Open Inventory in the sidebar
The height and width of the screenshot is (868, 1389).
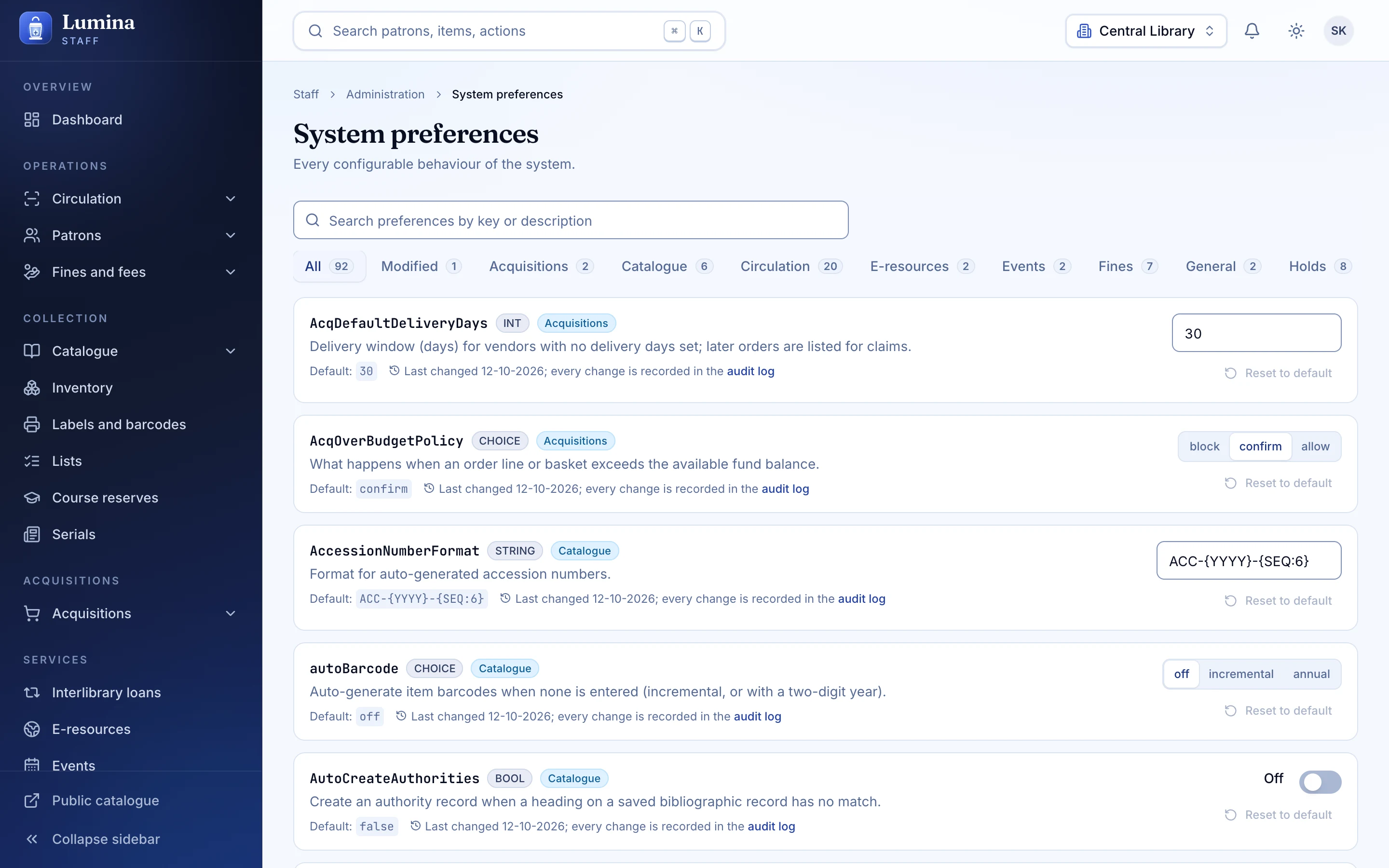point(131,388)
